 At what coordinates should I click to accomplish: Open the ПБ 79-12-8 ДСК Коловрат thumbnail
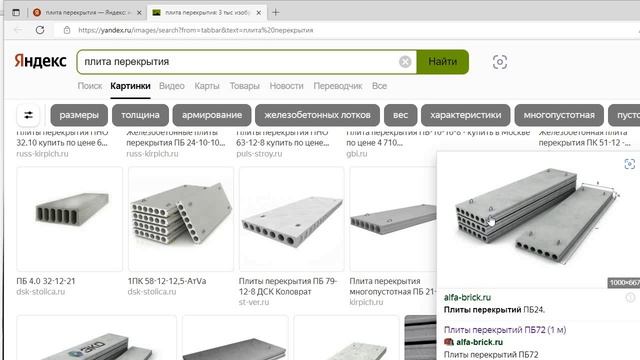292,219
